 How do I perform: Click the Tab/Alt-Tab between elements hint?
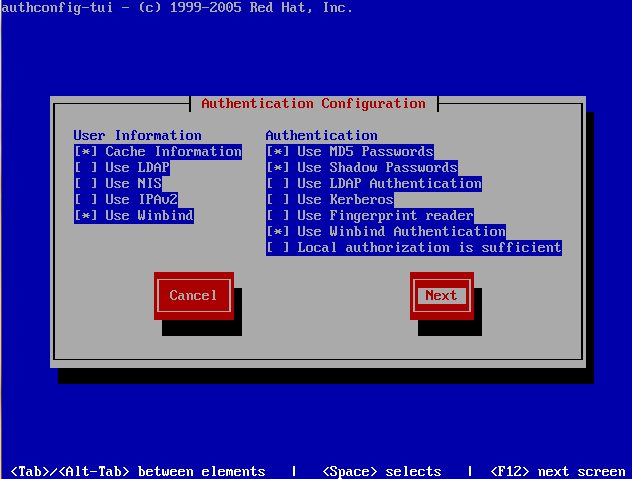(x=138, y=471)
